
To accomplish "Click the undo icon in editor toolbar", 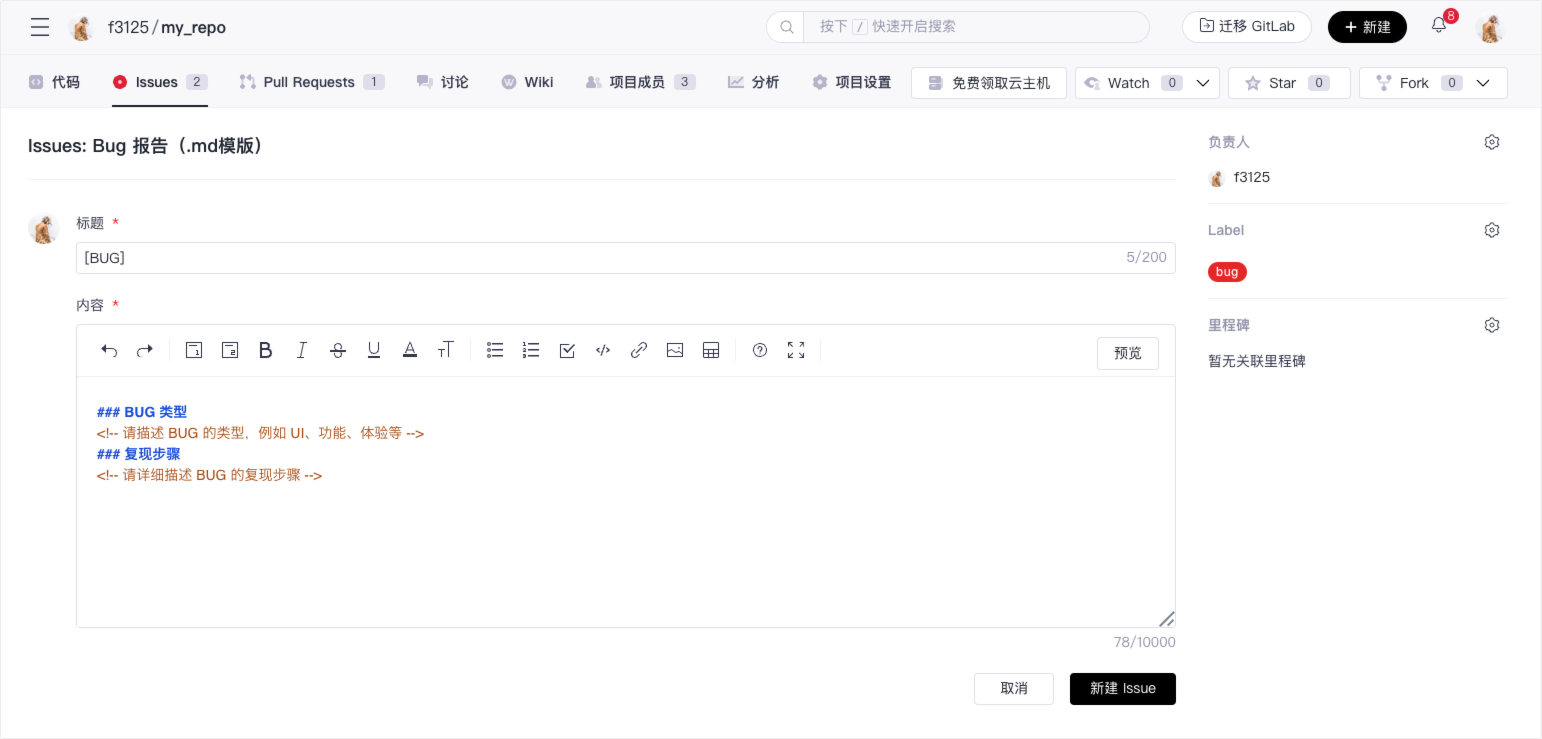I will point(110,350).
